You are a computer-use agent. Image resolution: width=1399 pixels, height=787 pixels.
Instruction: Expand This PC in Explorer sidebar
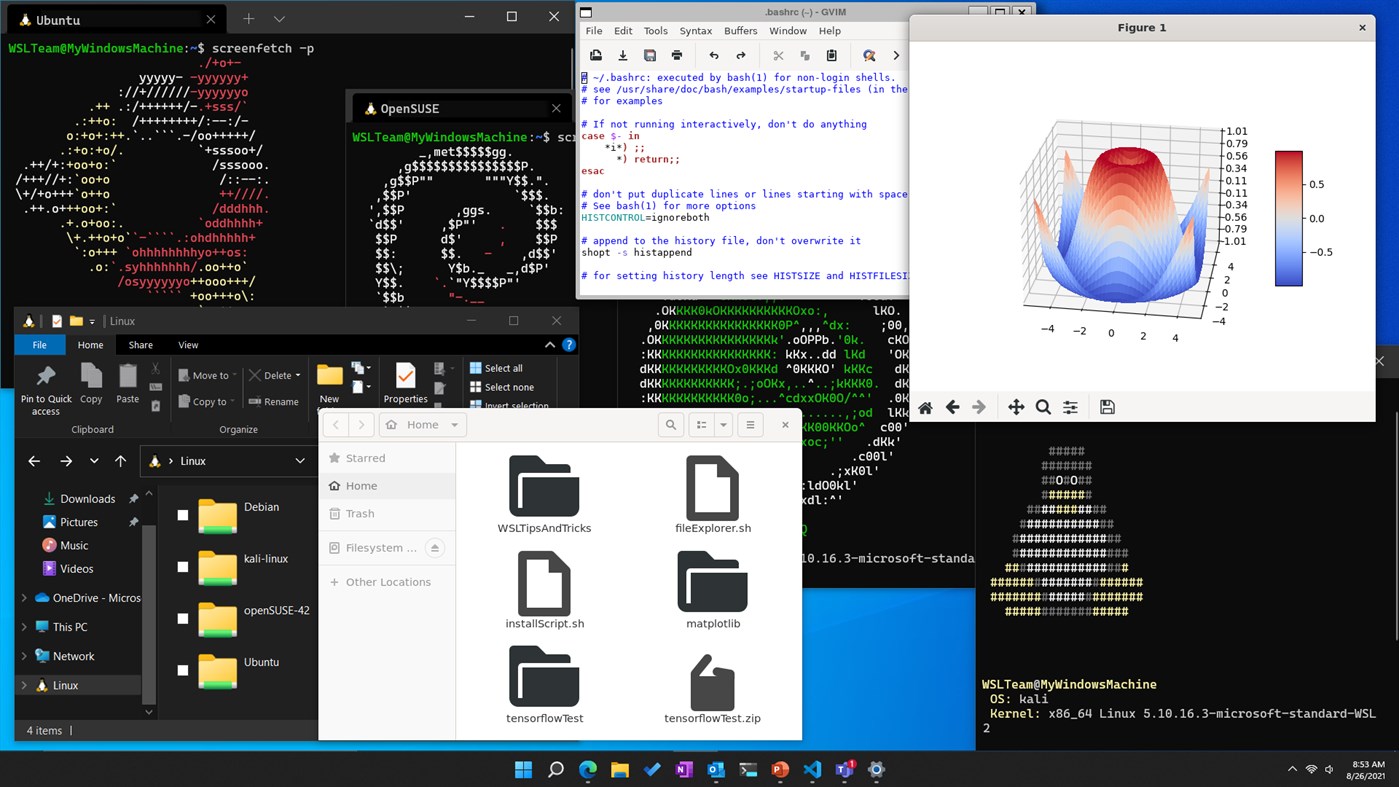22,626
